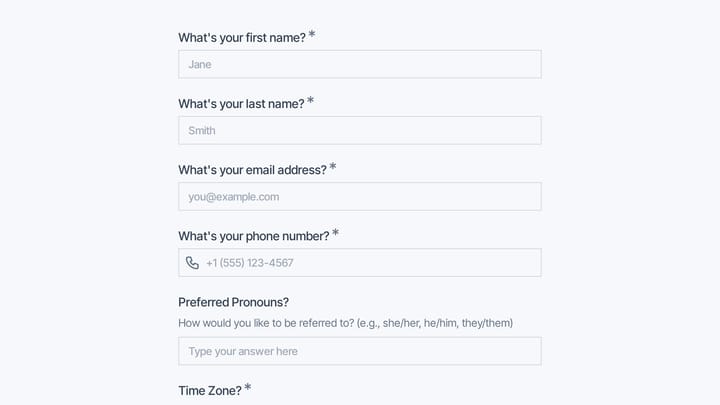720x405 pixels.
Task: Click the "What's your first name?" label
Action: coord(242,38)
